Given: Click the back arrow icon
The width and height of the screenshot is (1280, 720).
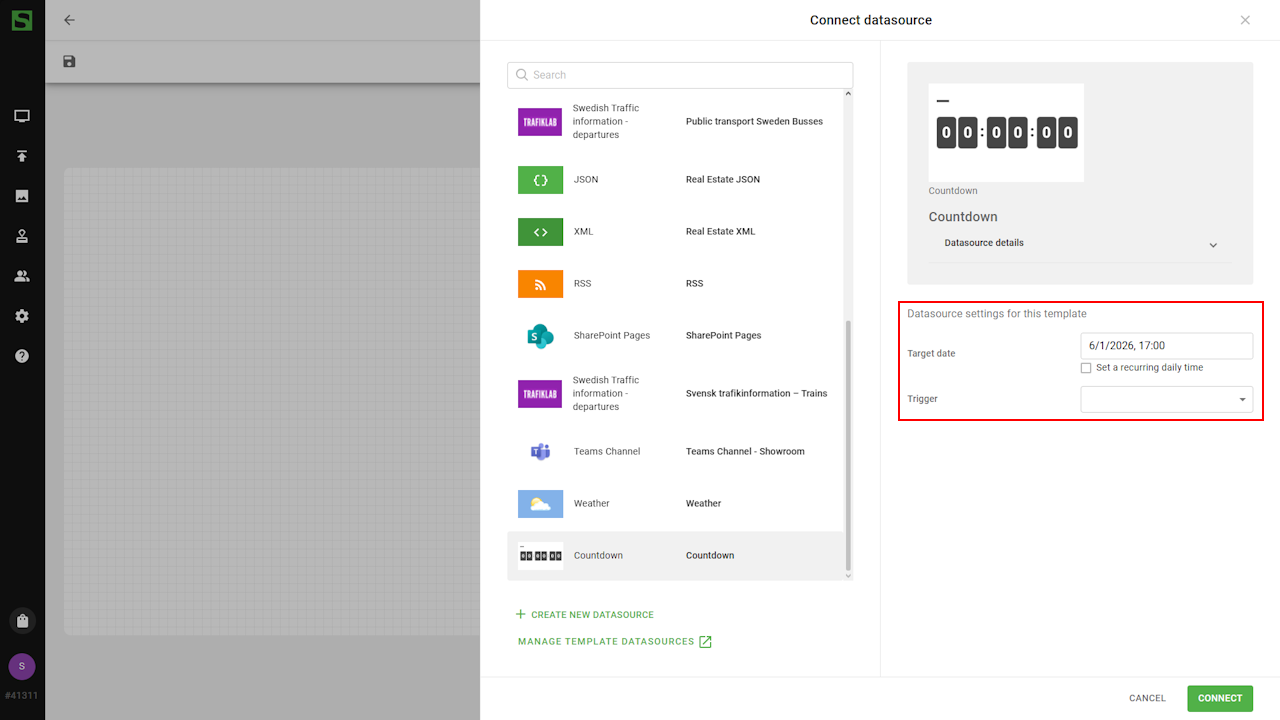Looking at the screenshot, I should click(69, 20).
